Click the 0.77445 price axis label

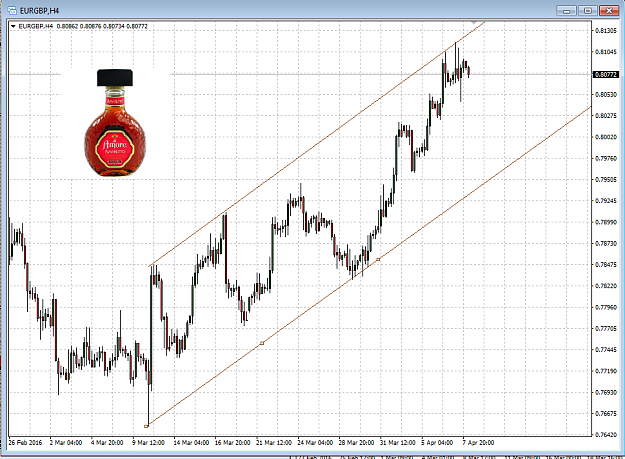tap(605, 350)
